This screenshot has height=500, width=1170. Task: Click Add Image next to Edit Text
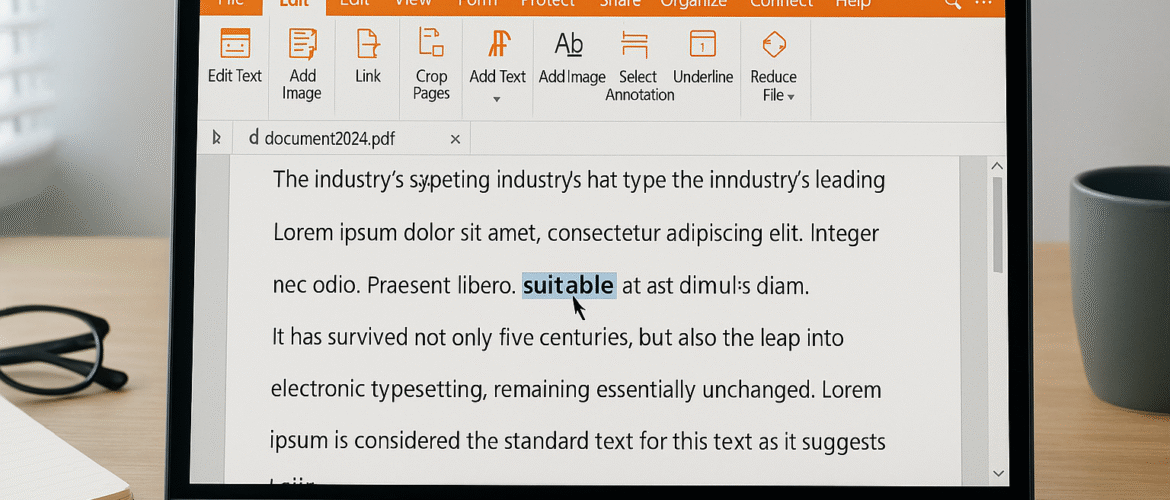point(302,65)
